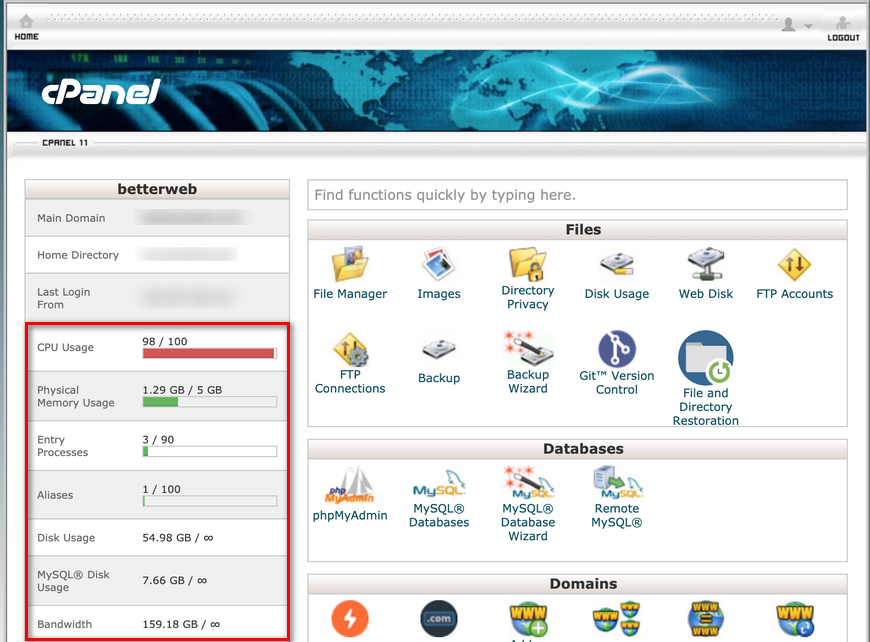
Task: Open File and Directory Restoration icon
Action: click(705, 358)
